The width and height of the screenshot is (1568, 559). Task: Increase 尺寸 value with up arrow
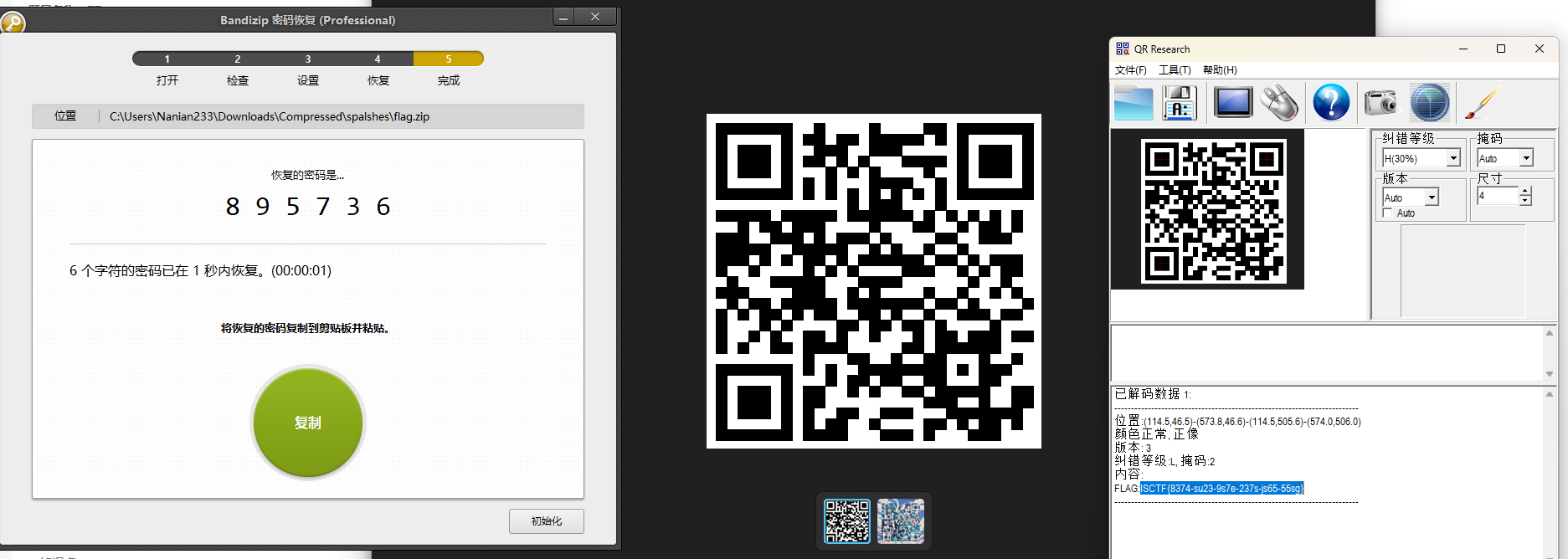[1525, 192]
